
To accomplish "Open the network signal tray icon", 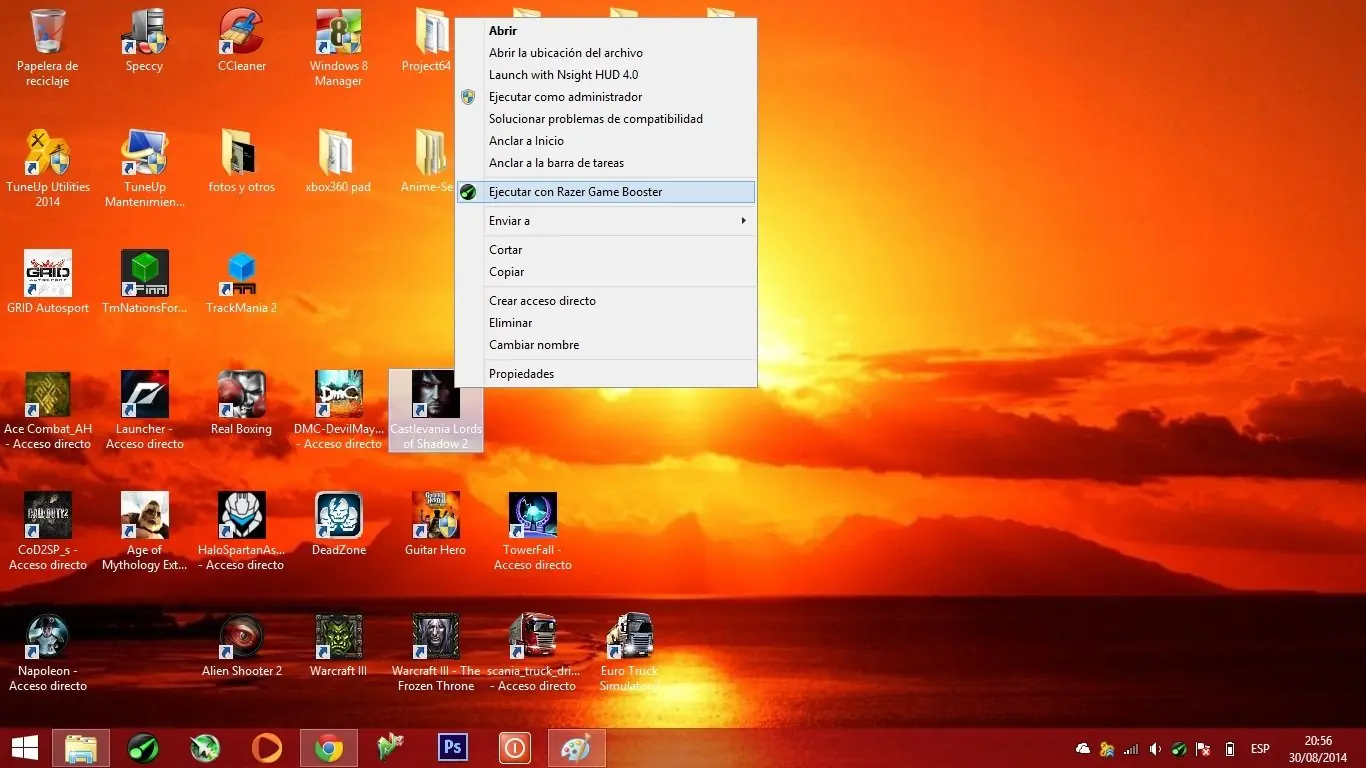I will pyautogui.click(x=1131, y=749).
